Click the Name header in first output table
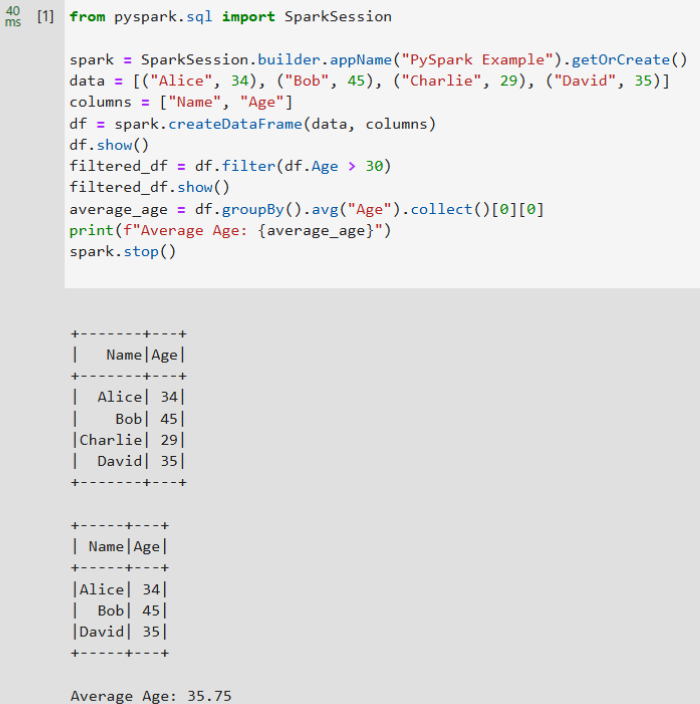700x704 pixels. 124,355
